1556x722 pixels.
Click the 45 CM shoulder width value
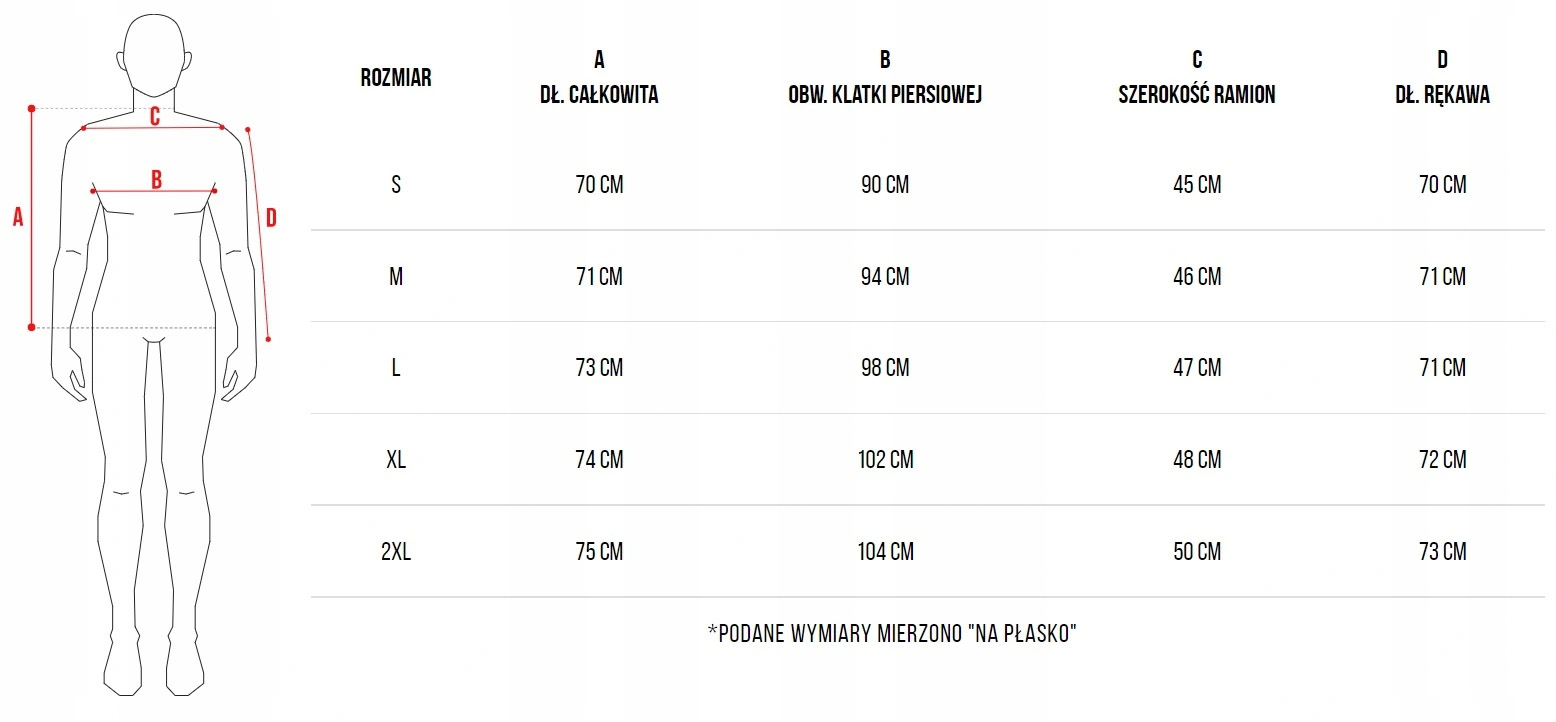coord(1197,185)
